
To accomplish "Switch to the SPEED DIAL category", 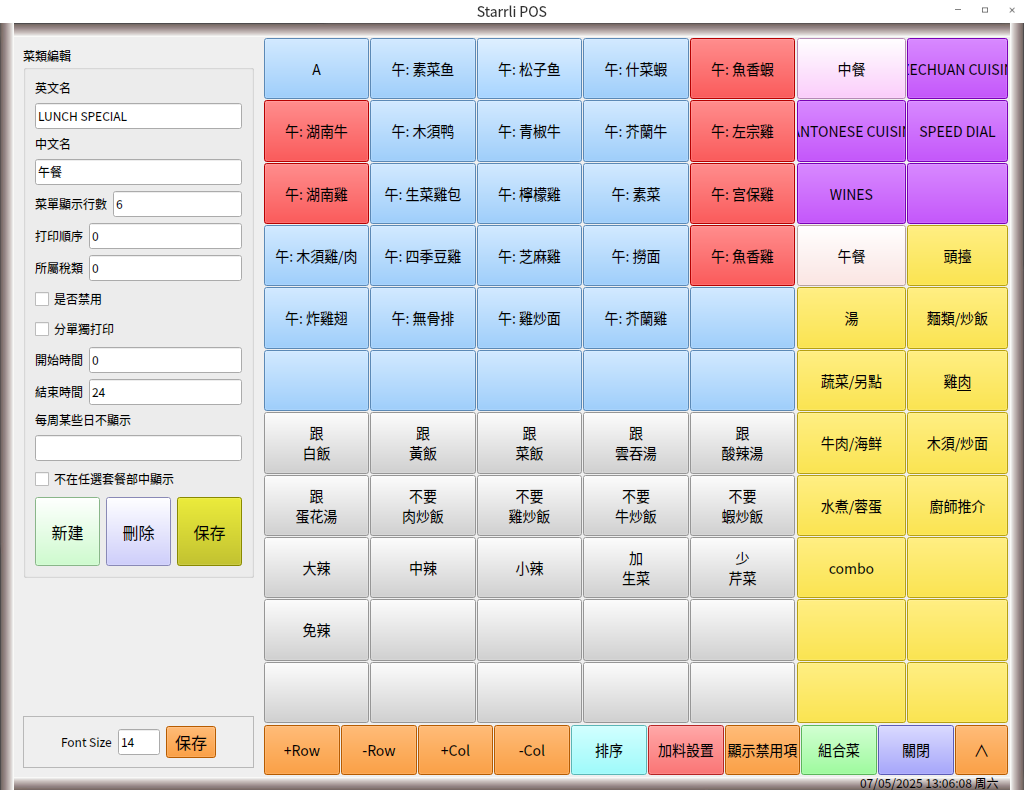I will point(957,132).
